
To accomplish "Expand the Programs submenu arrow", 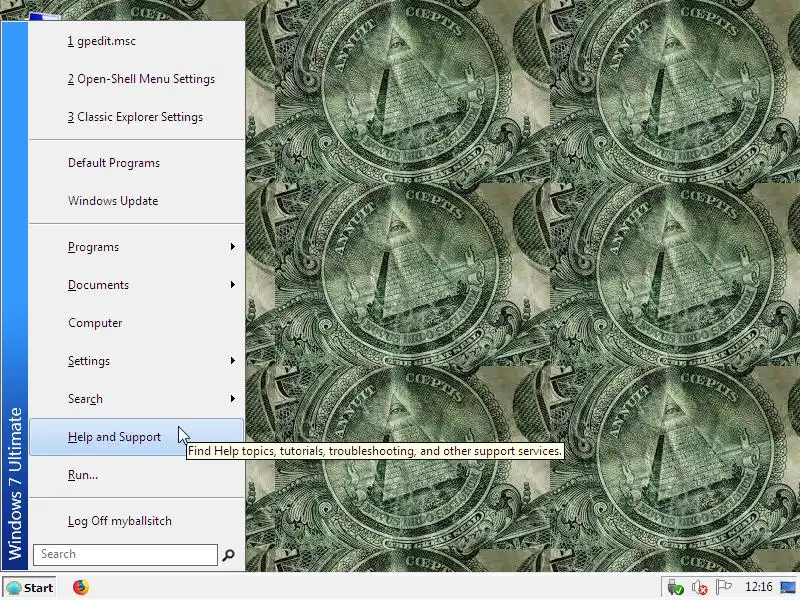I will [233, 247].
